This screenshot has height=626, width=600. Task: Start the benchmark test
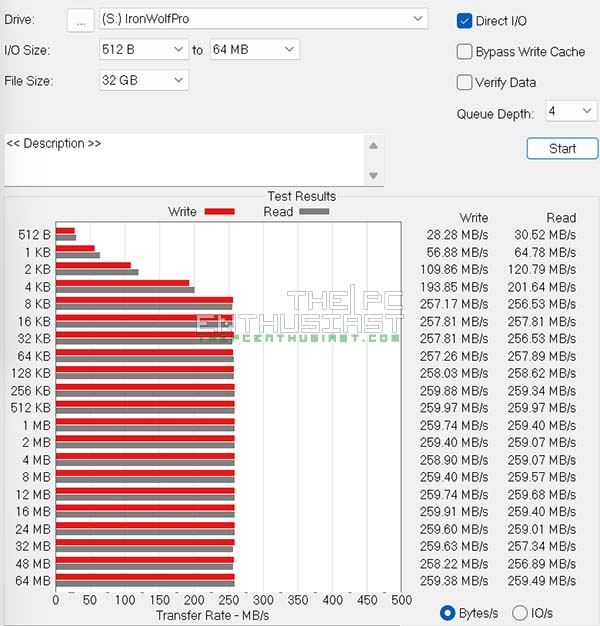pos(562,149)
